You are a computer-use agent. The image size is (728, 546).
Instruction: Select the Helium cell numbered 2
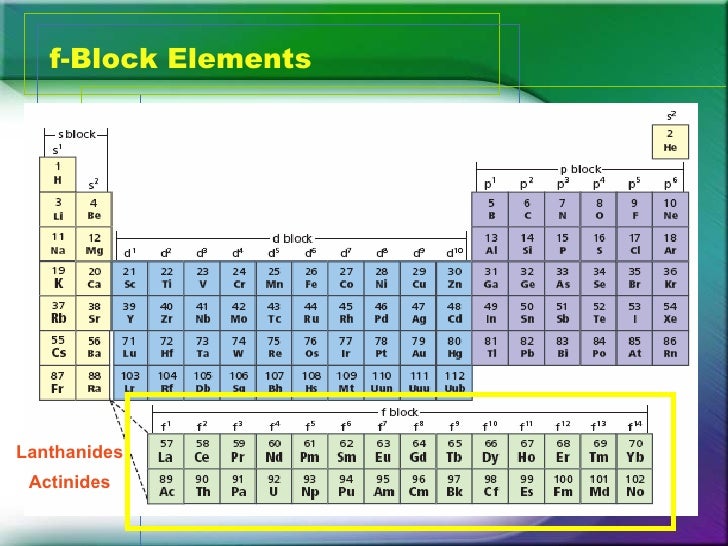coord(670,142)
